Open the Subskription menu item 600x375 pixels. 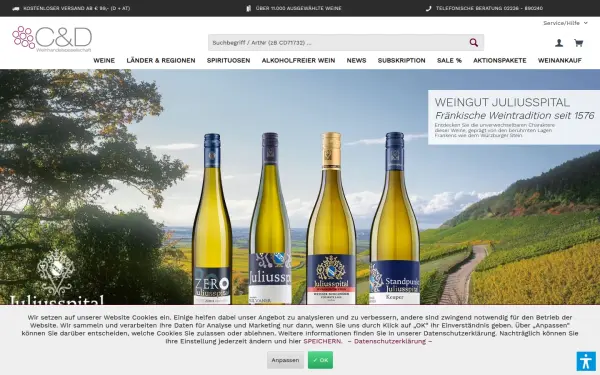coord(401,60)
